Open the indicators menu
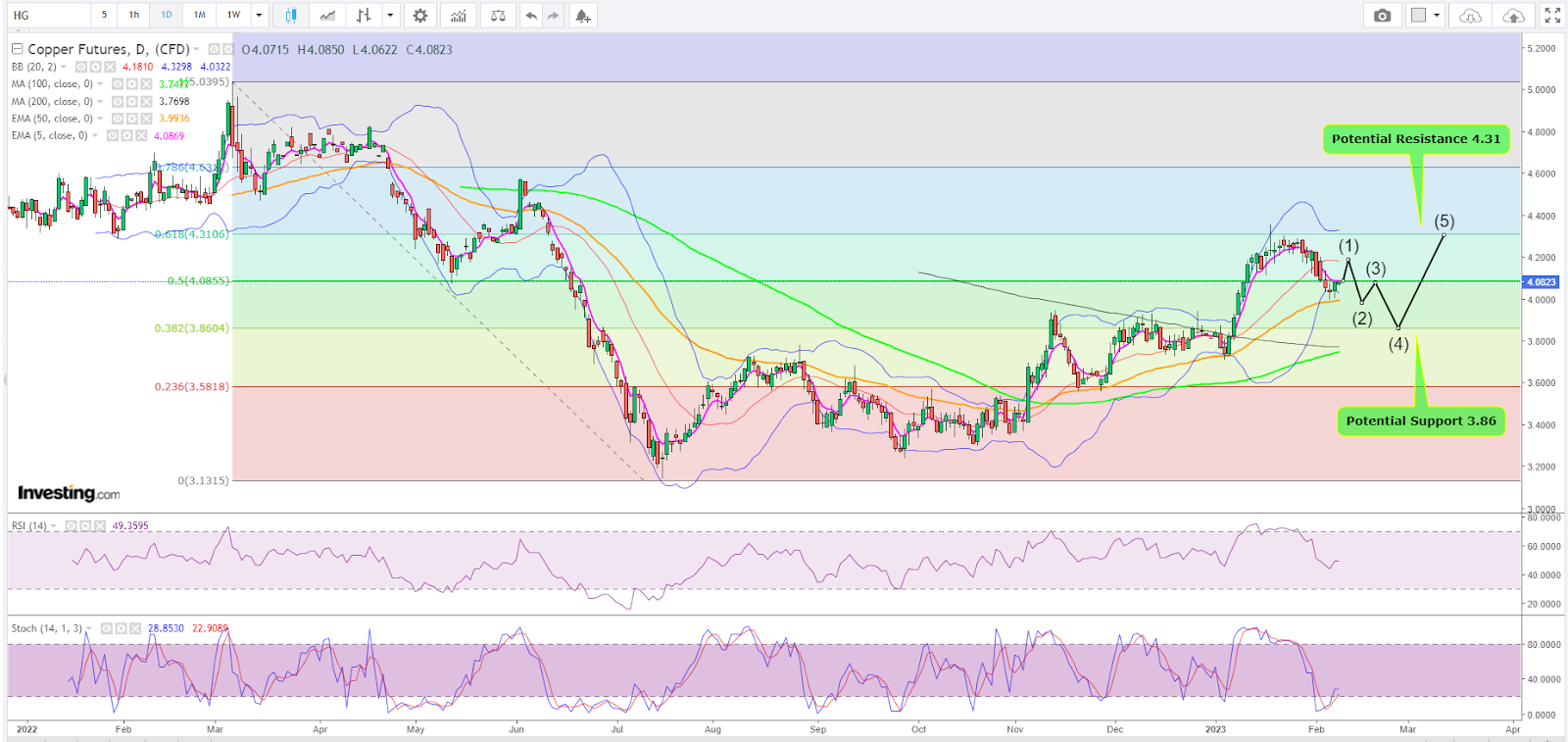Image resolution: width=1568 pixels, height=742 pixels. coord(459,16)
